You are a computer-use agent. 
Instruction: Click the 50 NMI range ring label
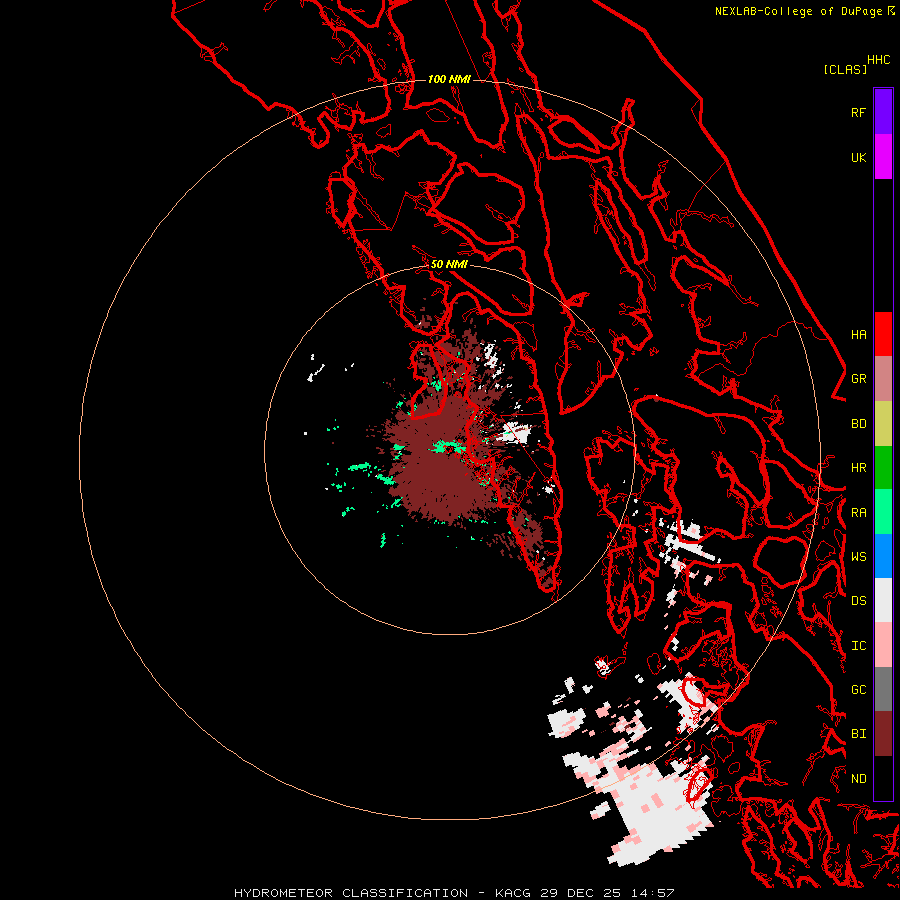point(449,264)
